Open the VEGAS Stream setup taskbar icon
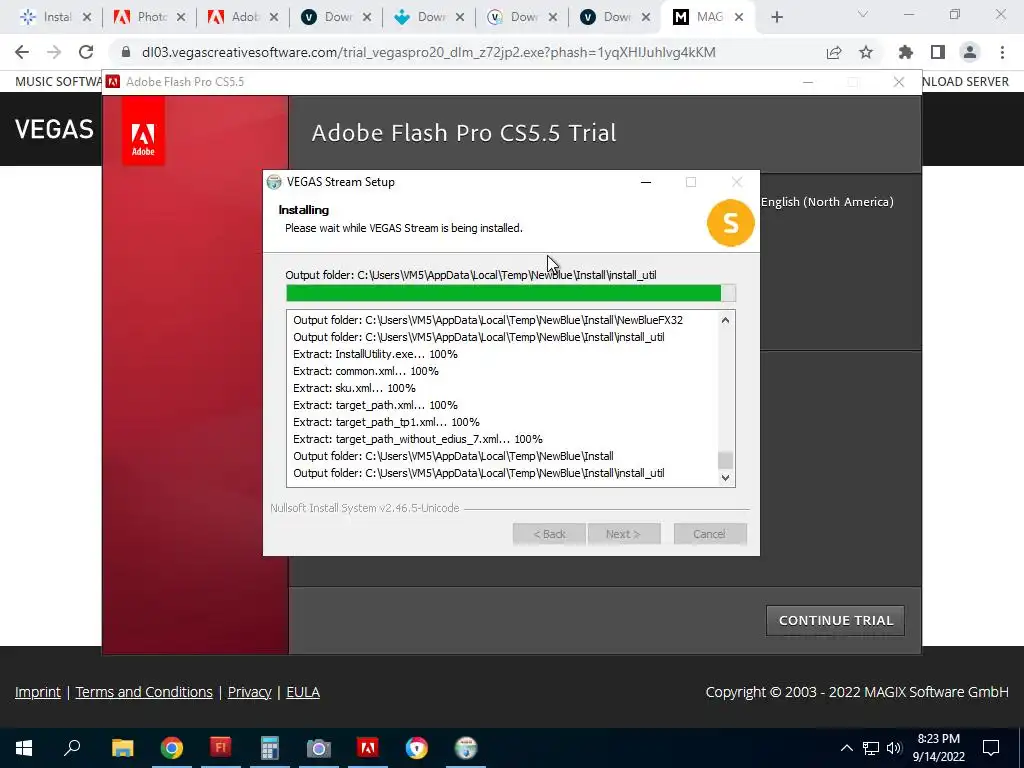The width and height of the screenshot is (1024, 768). click(x=466, y=748)
